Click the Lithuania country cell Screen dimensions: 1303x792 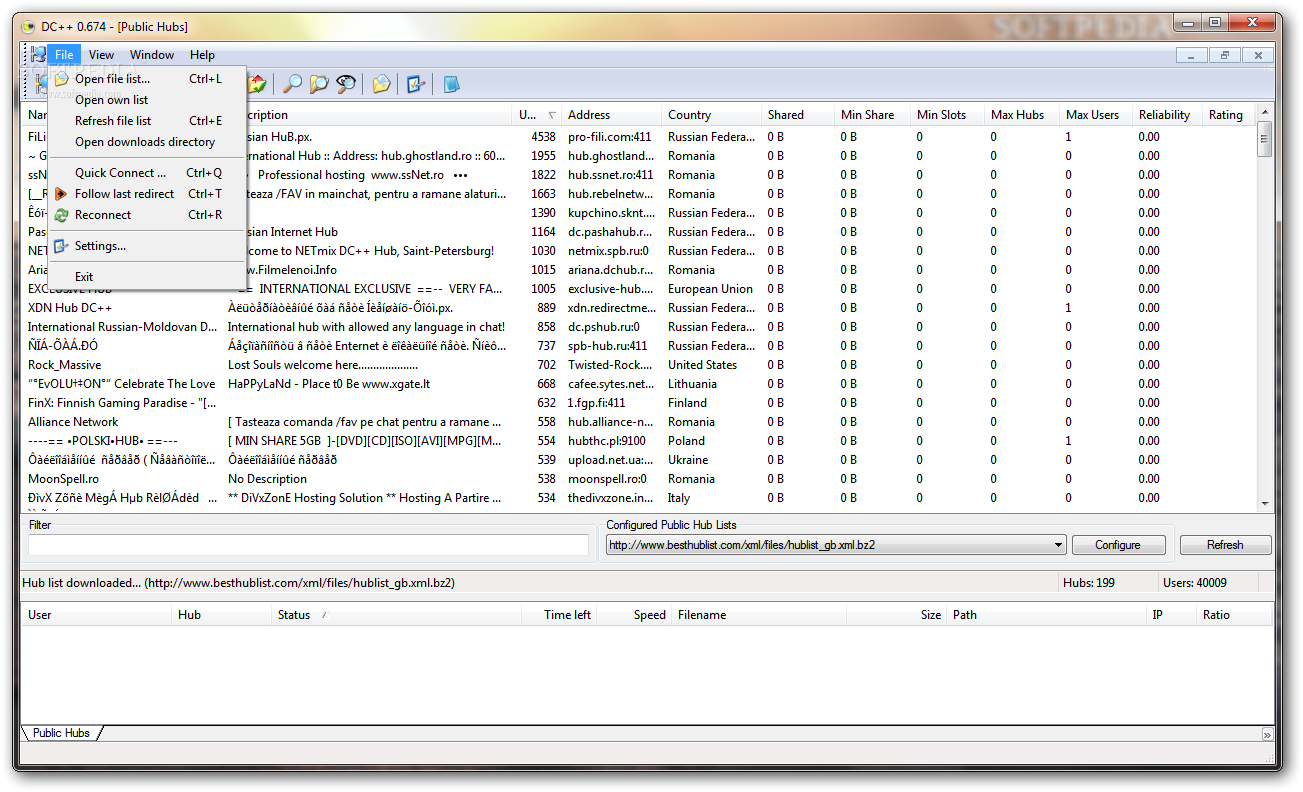click(x=692, y=384)
